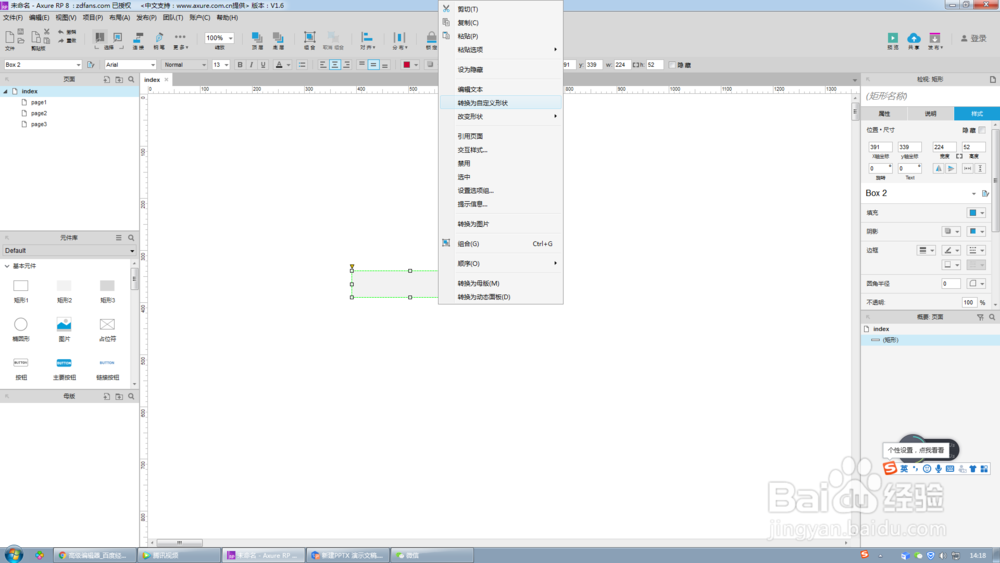Select the Connector tool (连接) in toolbar
1000x563 pixels.
138,40
